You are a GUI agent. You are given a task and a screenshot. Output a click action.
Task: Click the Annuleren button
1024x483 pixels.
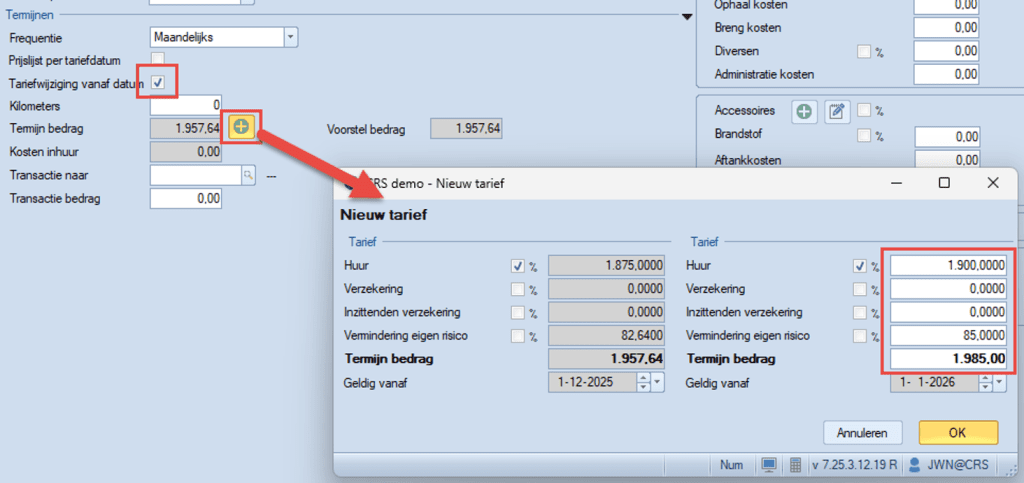click(863, 432)
